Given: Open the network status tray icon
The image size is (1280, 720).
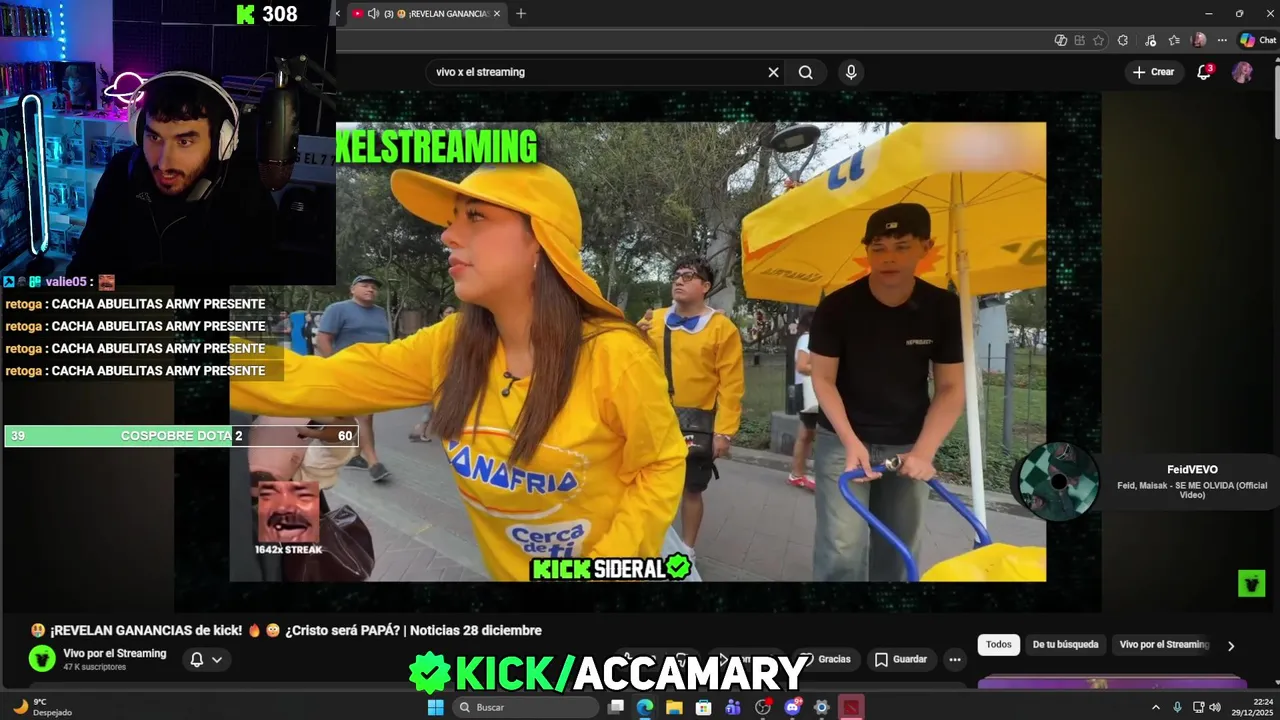Looking at the screenshot, I should click(x=1197, y=707).
